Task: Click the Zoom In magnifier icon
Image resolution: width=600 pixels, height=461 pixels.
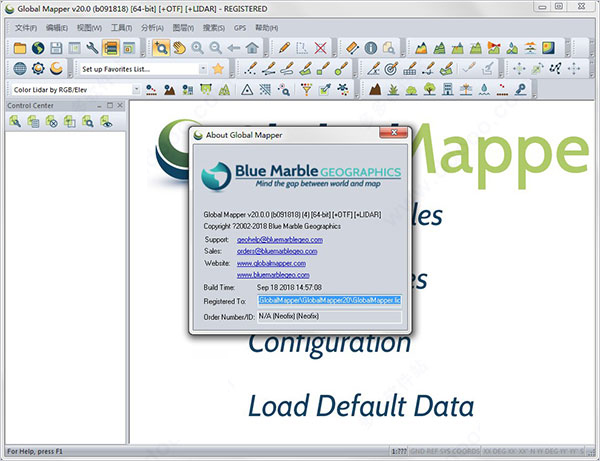Action: [x=197, y=48]
